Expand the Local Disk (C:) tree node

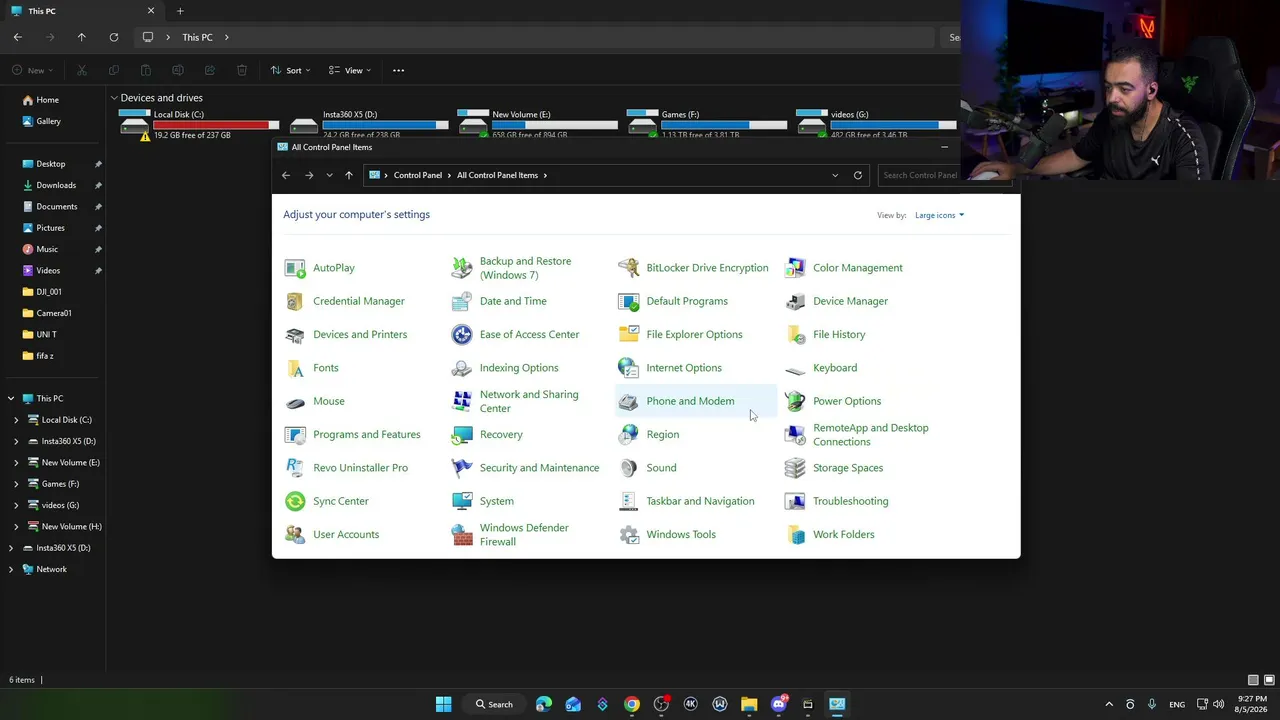16,420
